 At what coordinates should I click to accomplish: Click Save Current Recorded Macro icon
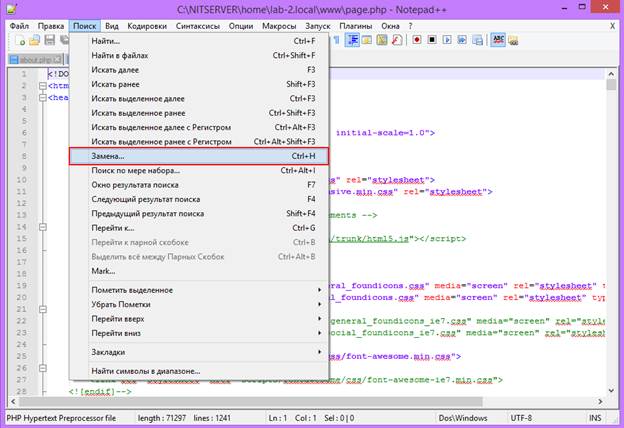(x=477, y=40)
